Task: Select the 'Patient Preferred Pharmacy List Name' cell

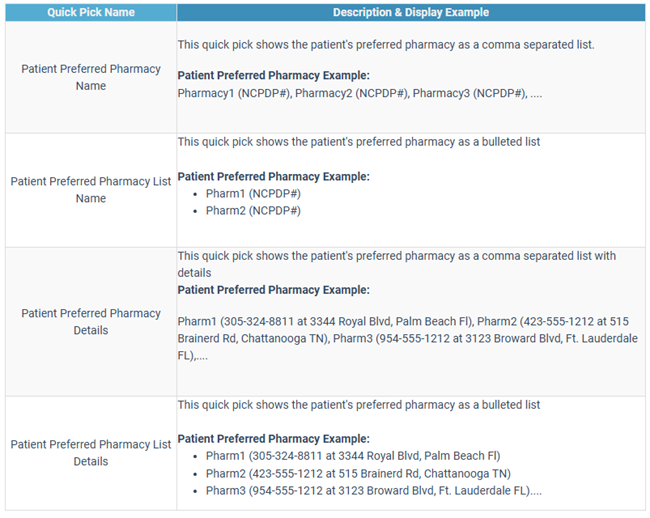Action: (x=90, y=190)
